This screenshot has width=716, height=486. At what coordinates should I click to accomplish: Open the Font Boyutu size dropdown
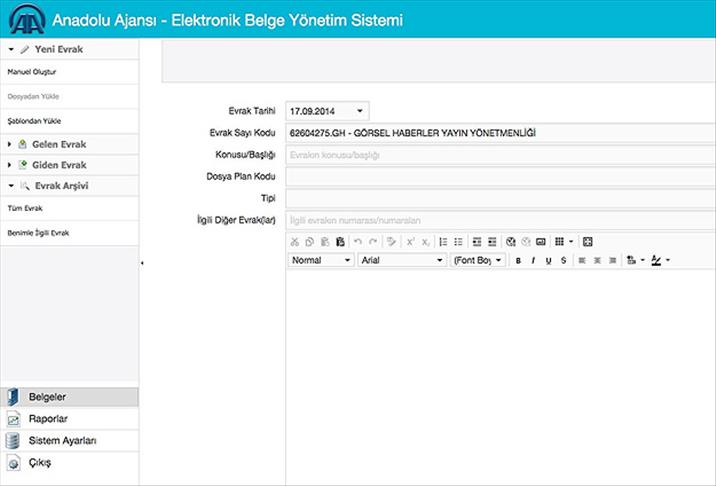pyautogui.click(x=478, y=260)
